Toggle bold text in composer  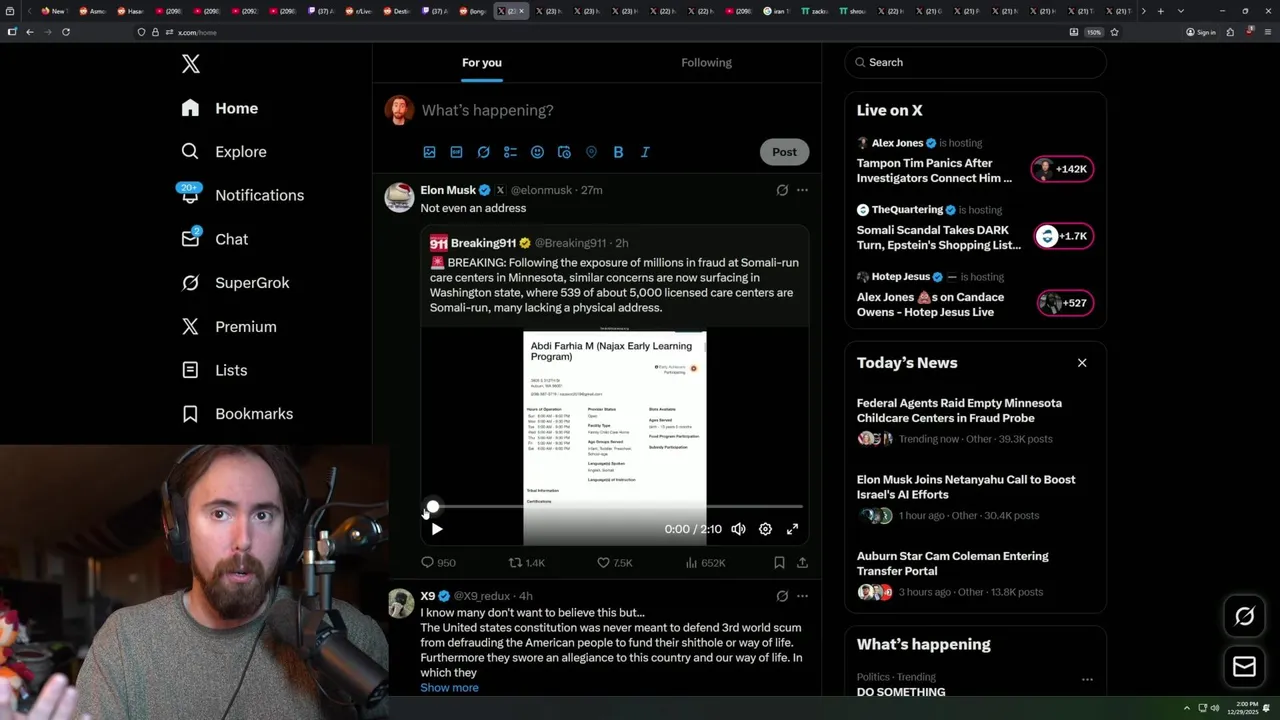click(618, 152)
